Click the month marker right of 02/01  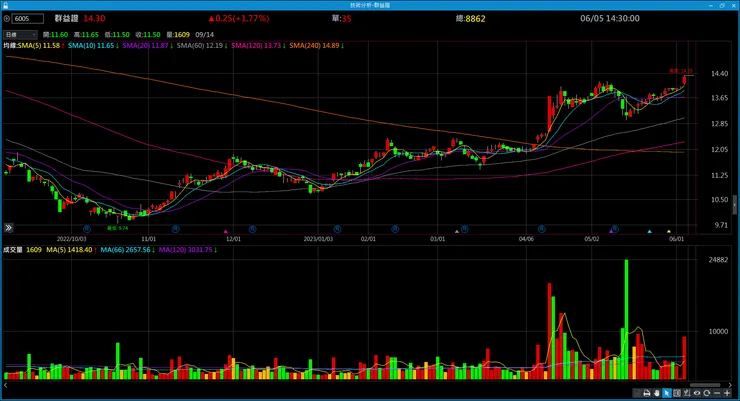tap(395, 229)
